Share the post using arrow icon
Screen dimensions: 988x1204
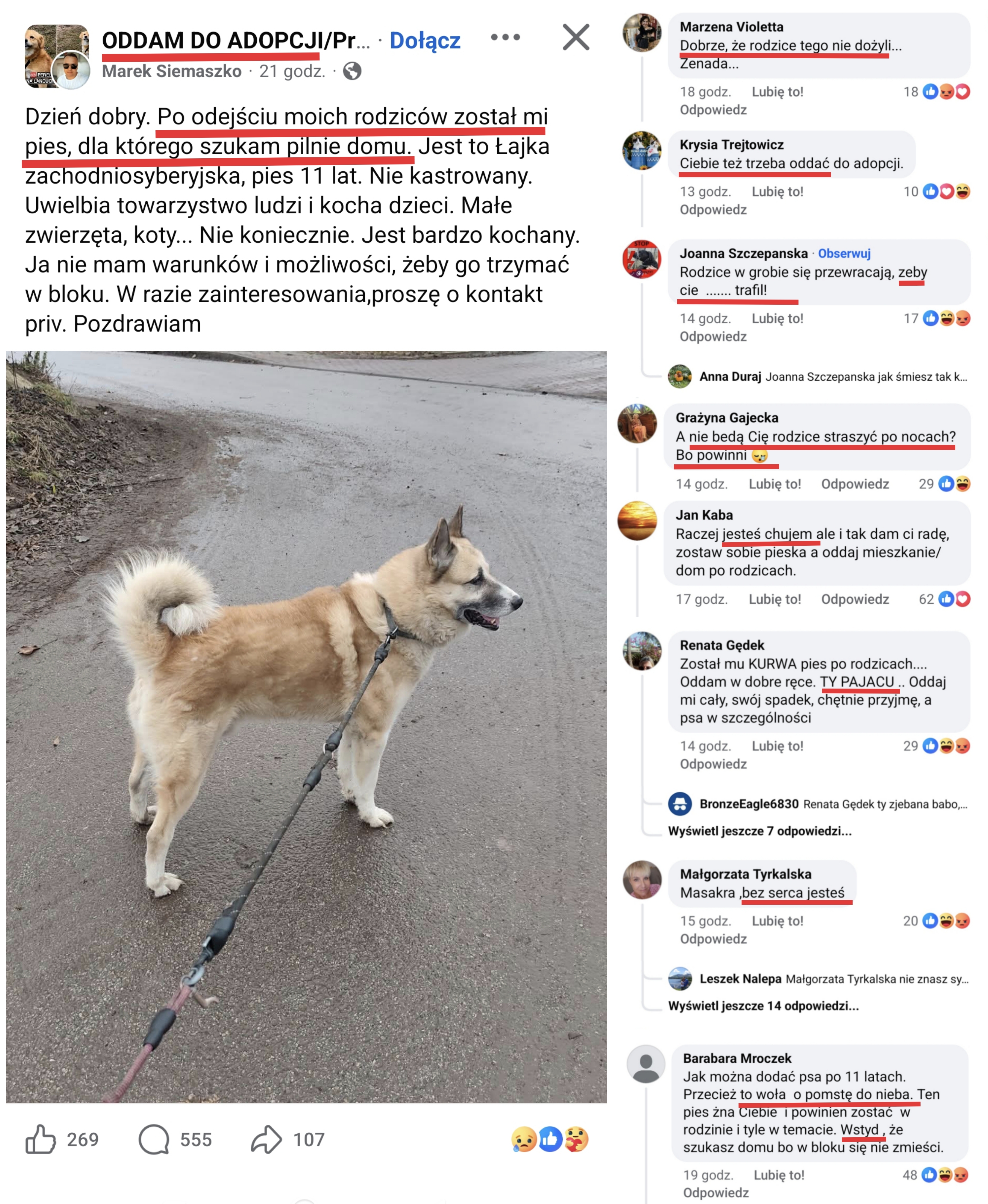266,1139
